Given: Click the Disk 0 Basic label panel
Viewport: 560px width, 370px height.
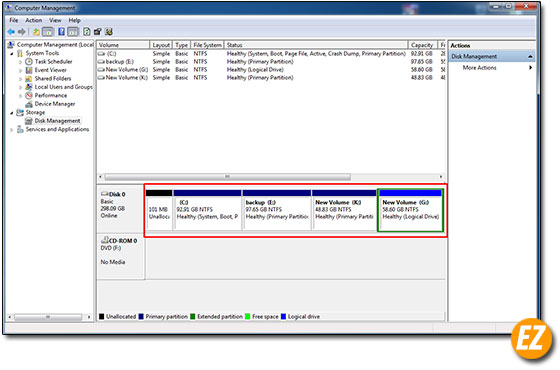Looking at the screenshot, I should pos(120,209).
